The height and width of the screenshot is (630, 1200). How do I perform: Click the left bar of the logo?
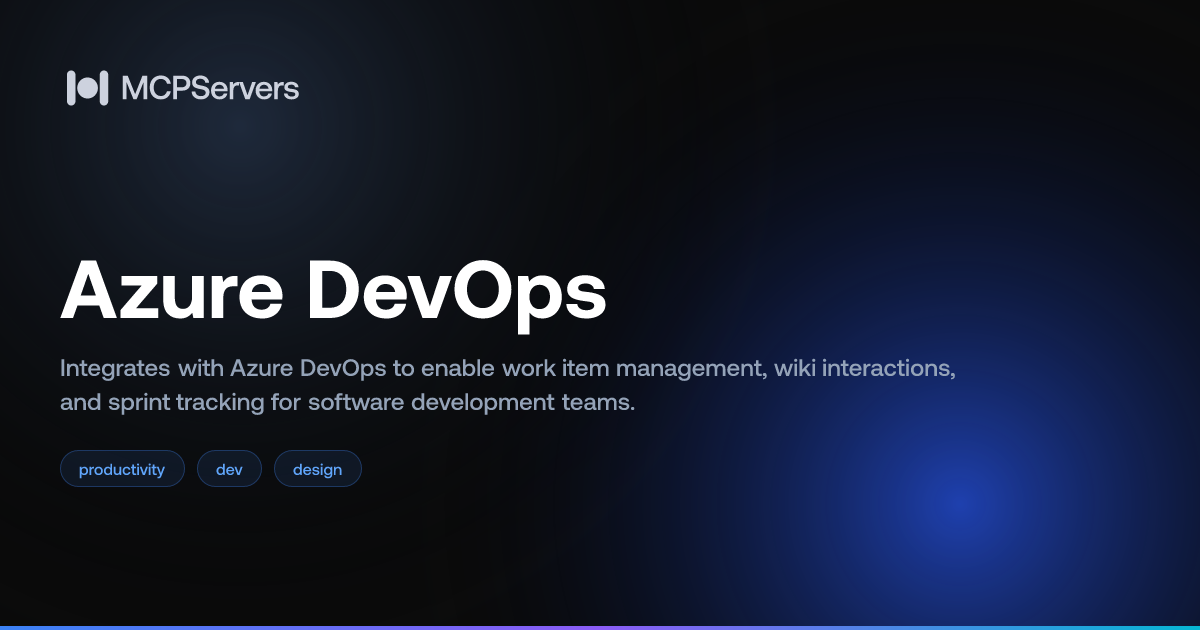71,88
